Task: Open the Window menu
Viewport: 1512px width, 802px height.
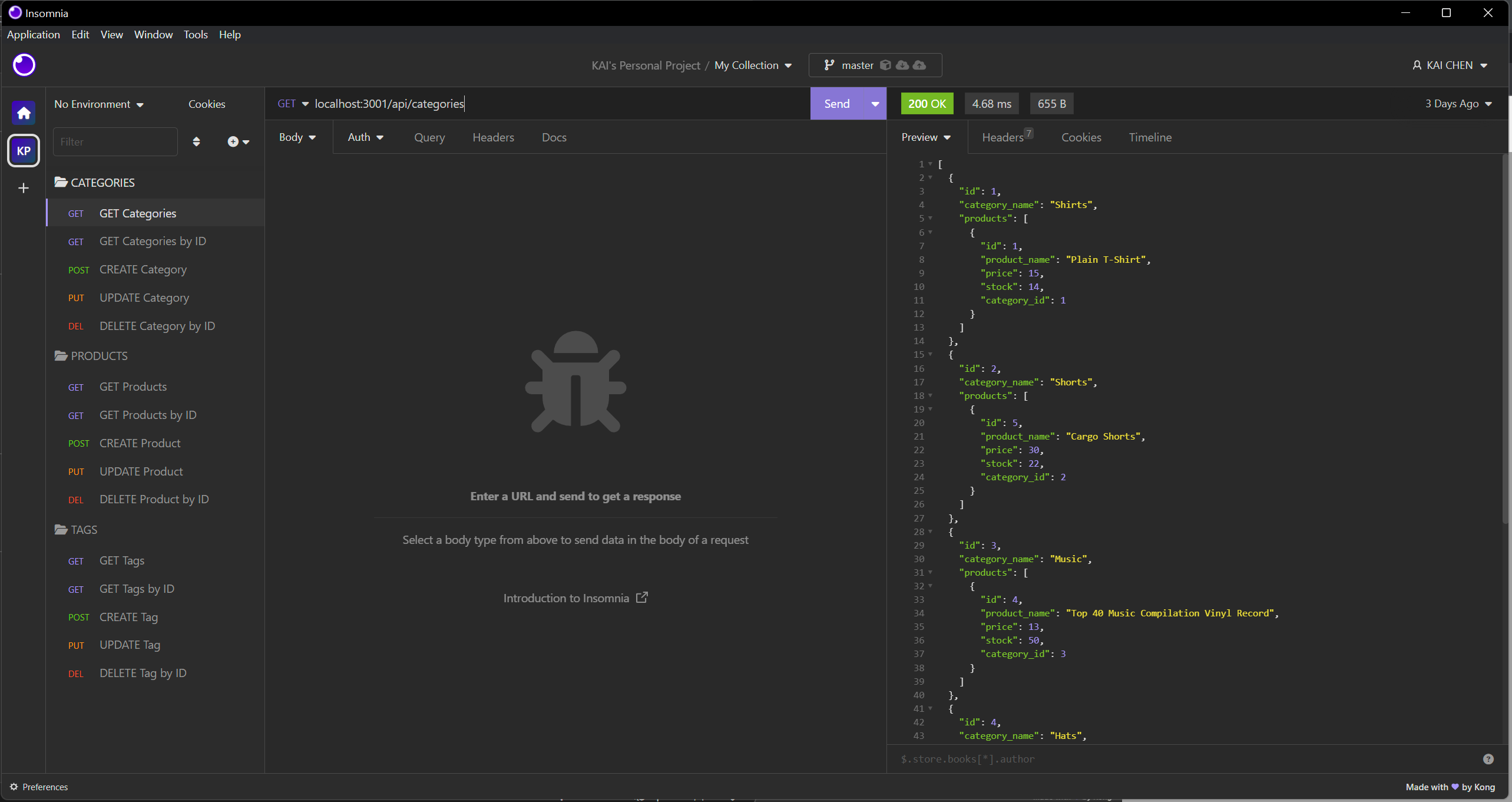Action: click(153, 34)
